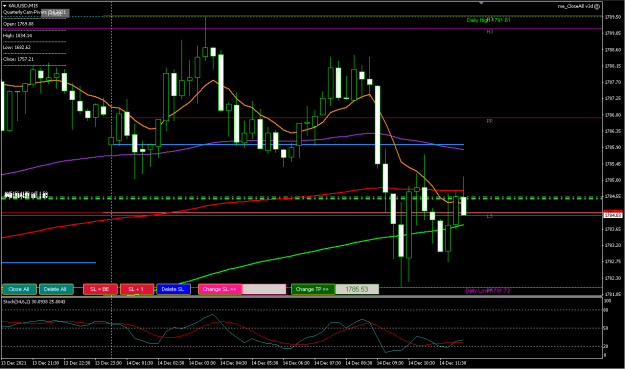The image size is (625, 369).
Task: Click the purple Daily Low price label
Action: pos(487,290)
